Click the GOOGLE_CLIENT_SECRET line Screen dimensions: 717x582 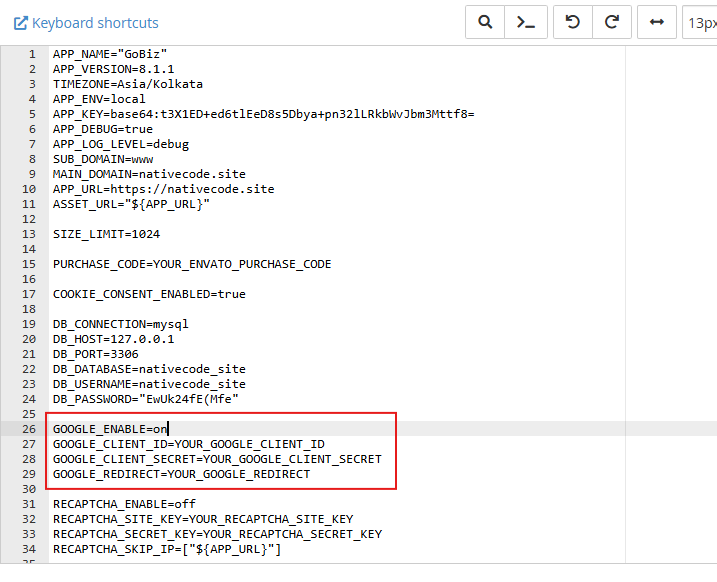[216, 459]
